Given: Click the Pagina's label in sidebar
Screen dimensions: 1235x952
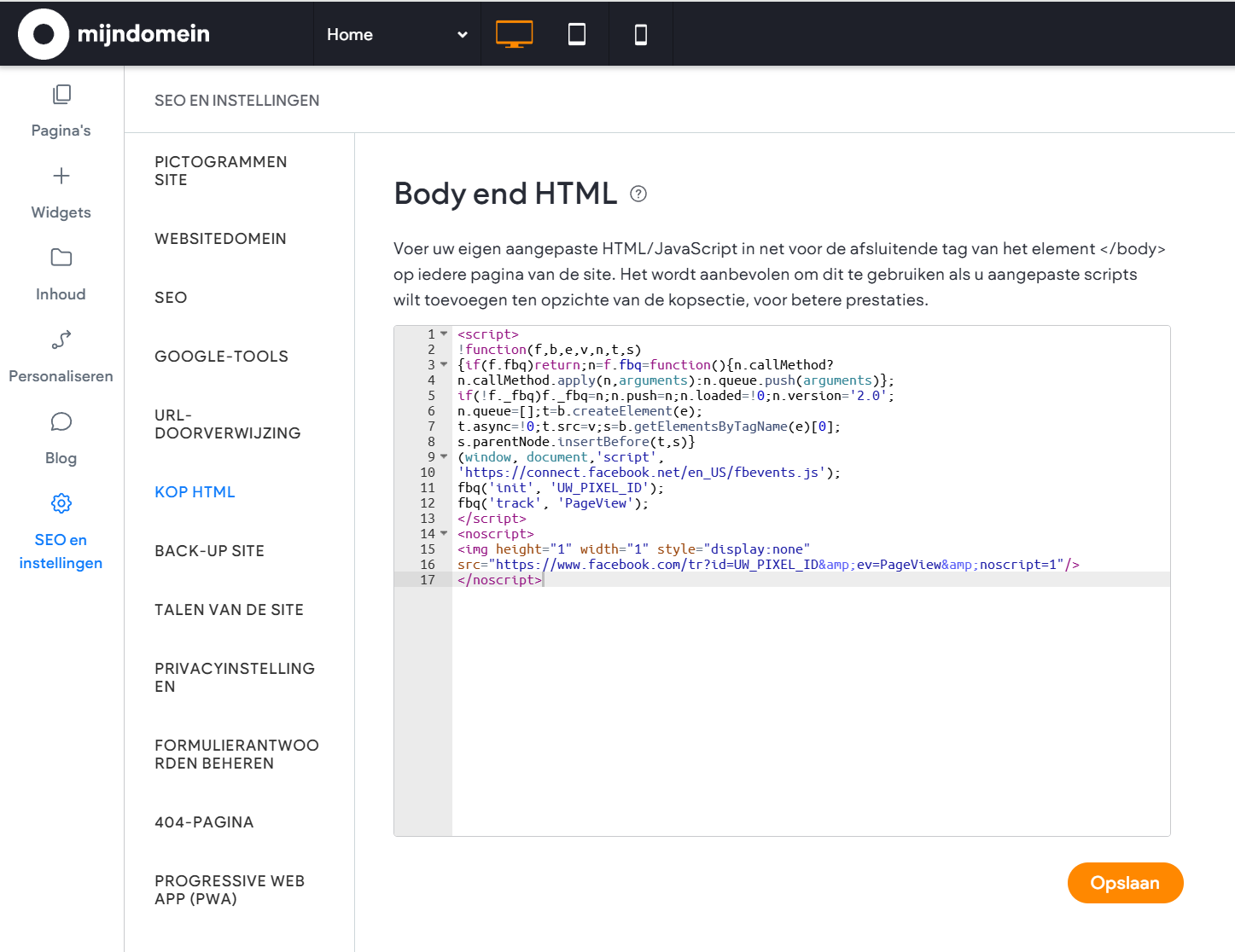Looking at the screenshot, I should [61, 131].
